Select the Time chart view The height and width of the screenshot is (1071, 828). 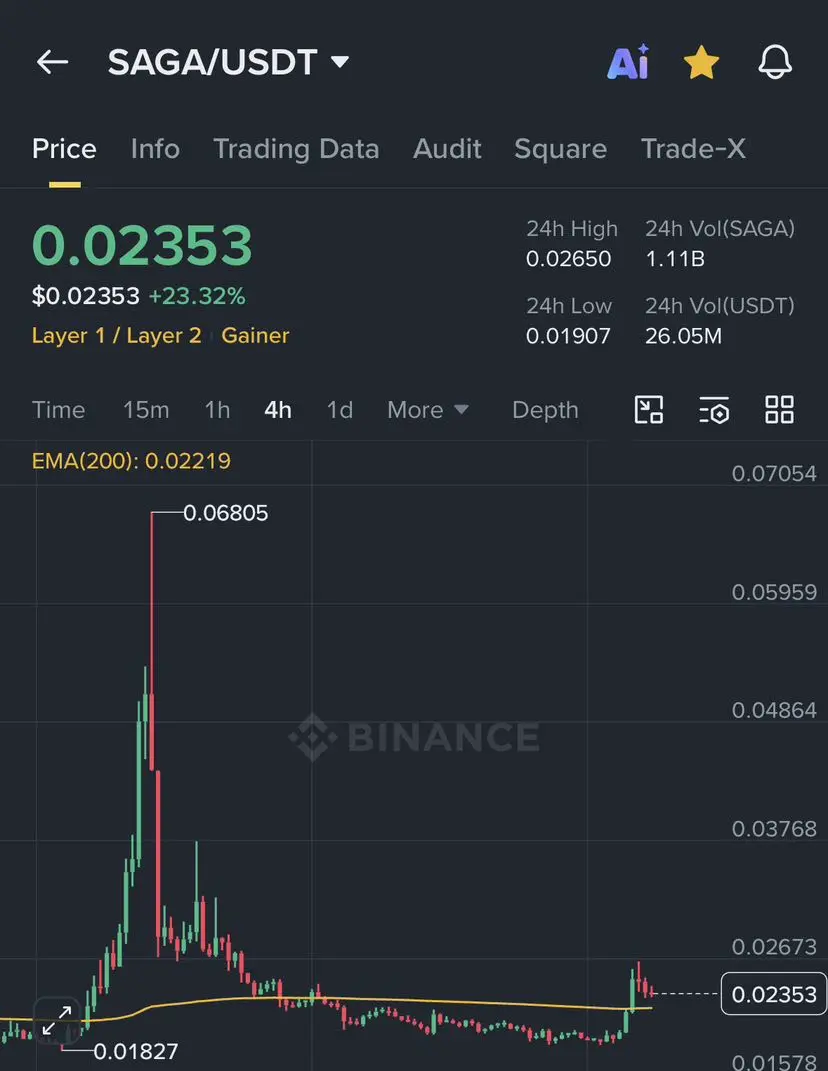tap(59, 410)
